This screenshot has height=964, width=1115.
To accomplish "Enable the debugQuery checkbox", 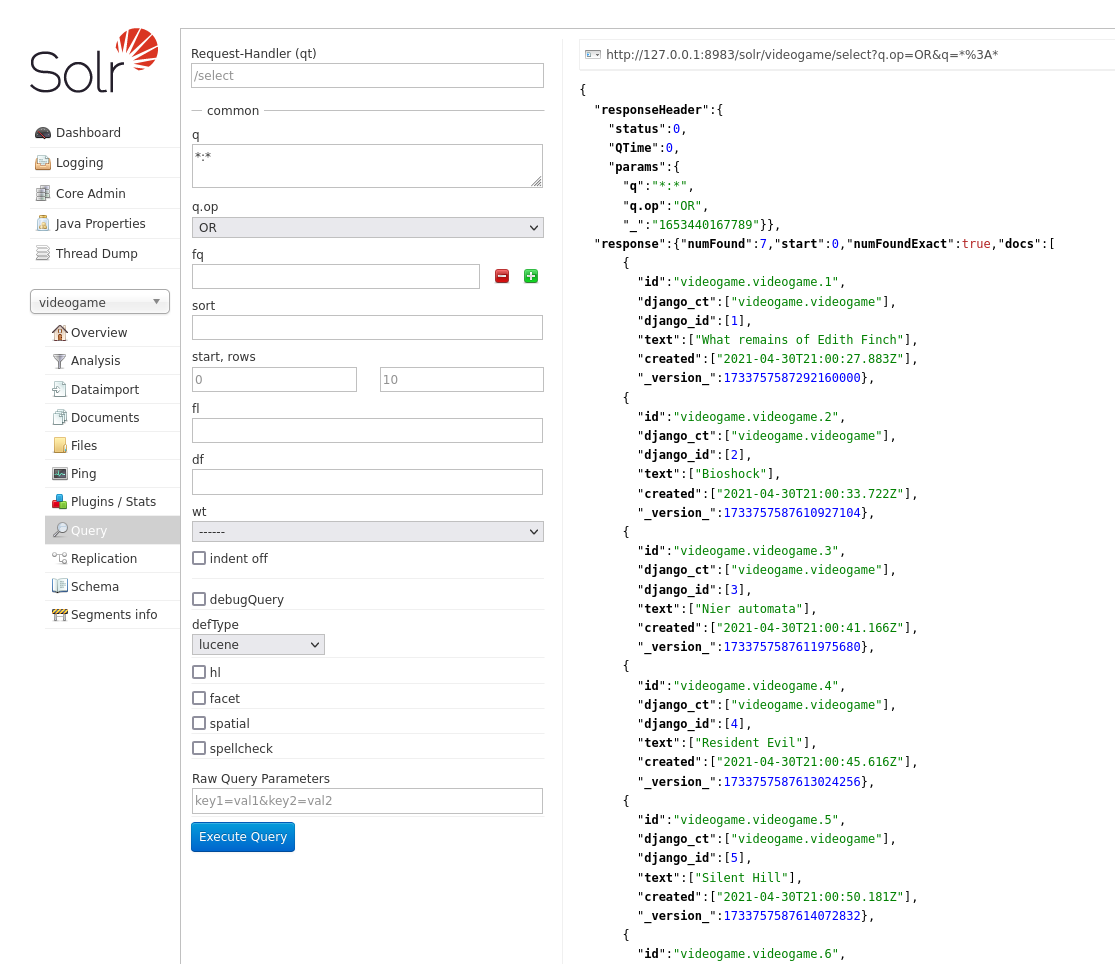I will point(199,599).
